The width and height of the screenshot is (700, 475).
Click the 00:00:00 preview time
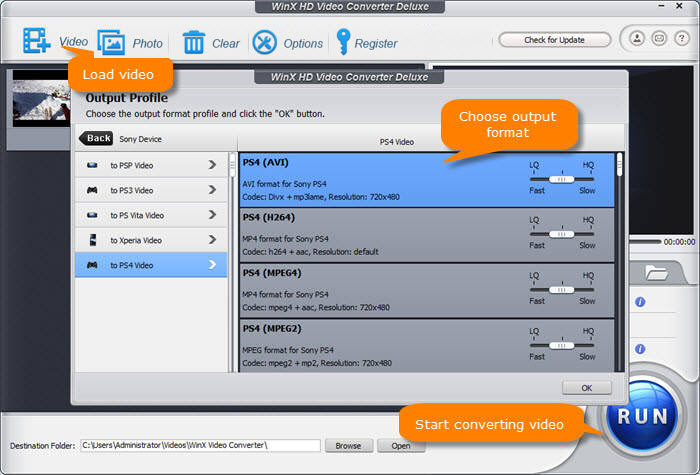point(679,242)
